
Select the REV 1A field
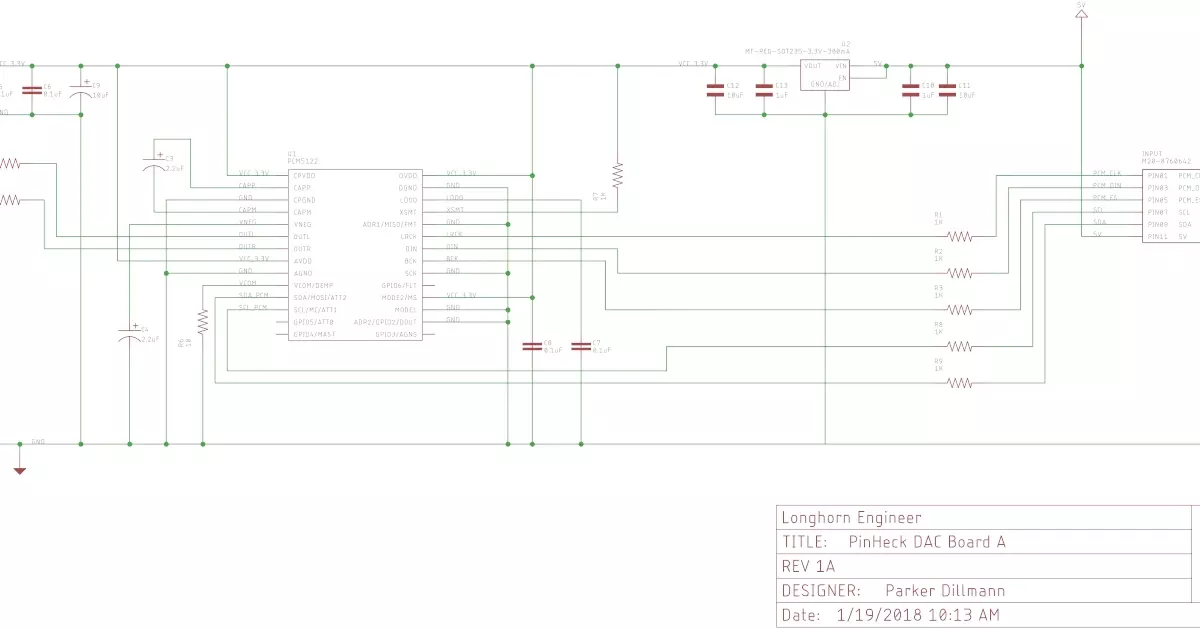point(807,566)
